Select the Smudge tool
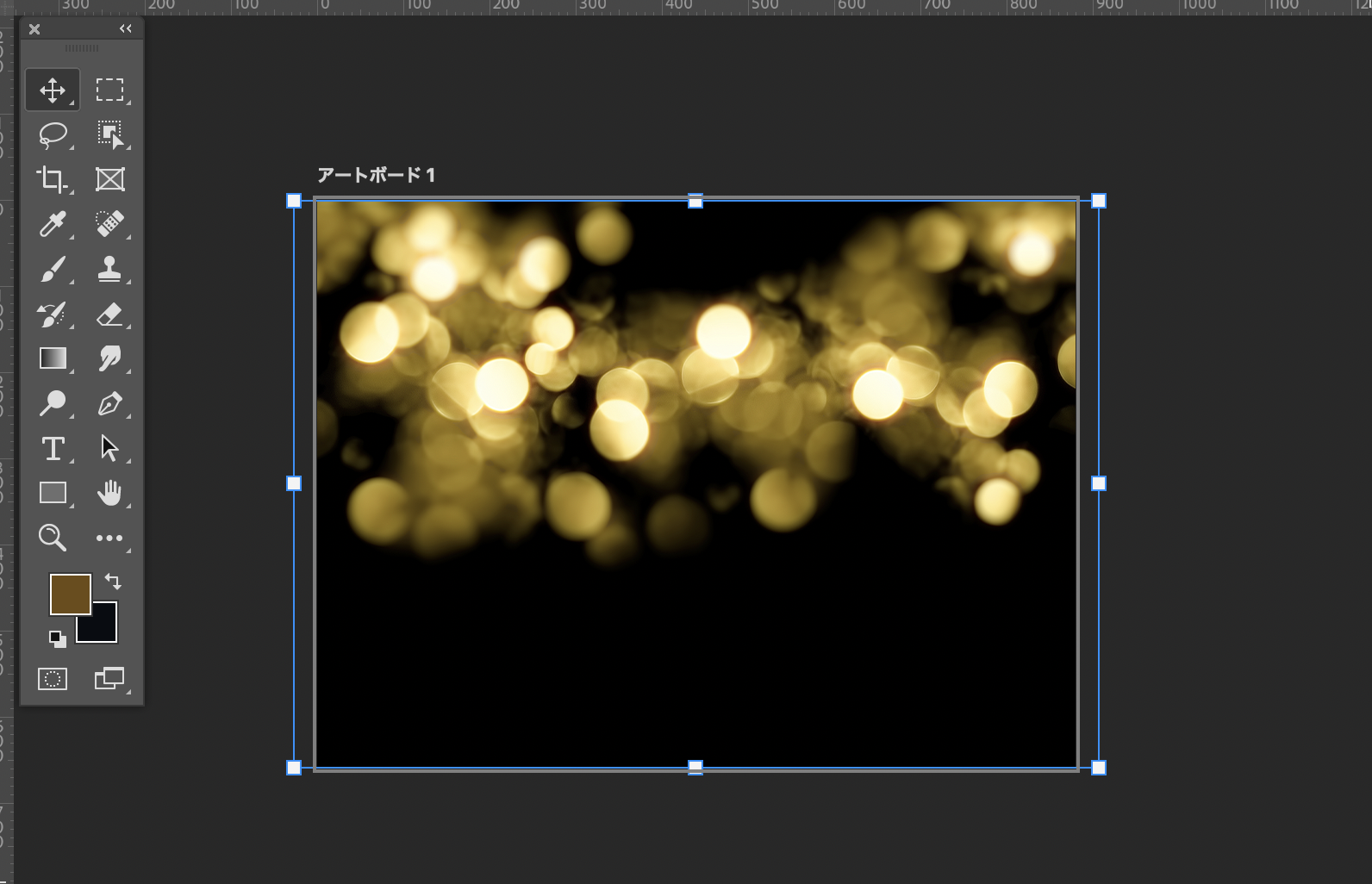 pos(109,358)
